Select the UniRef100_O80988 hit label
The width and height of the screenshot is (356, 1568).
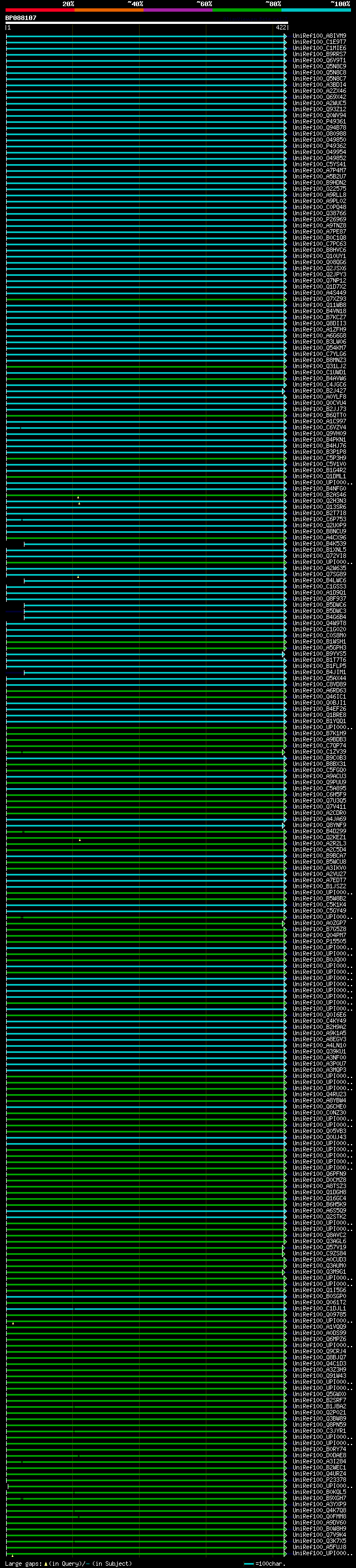(319, 134)
